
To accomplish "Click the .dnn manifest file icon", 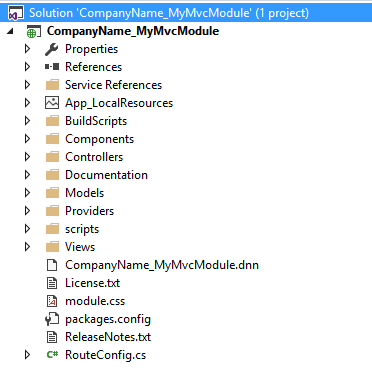I will (x=52, y=265).
